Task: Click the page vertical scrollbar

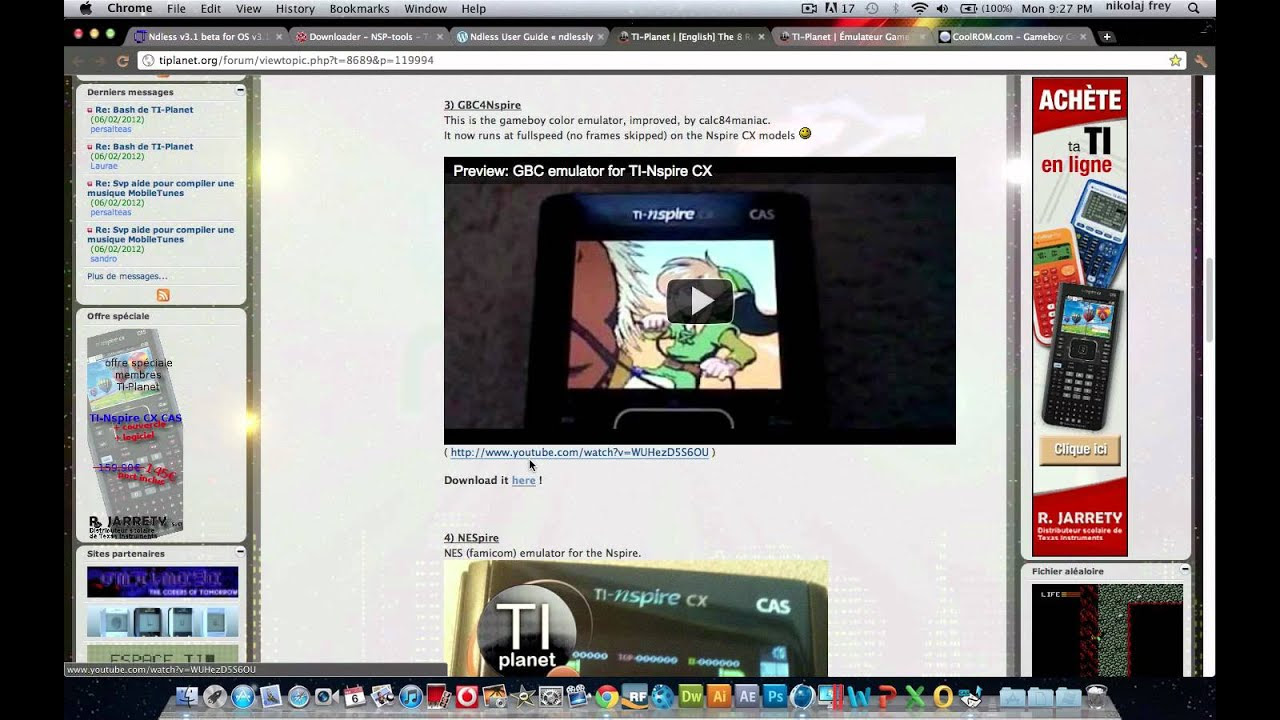Action: point(1209,299)
